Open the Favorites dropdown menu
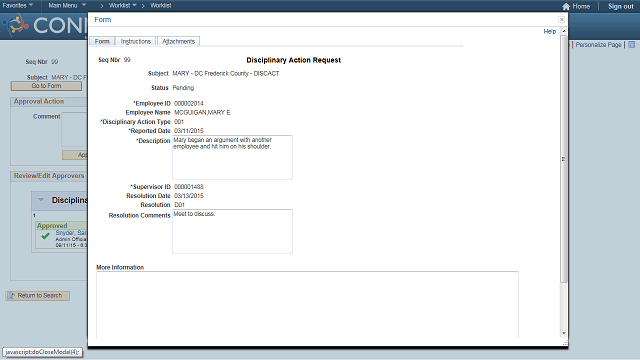640x360 pixels. [x=18, y=5]
